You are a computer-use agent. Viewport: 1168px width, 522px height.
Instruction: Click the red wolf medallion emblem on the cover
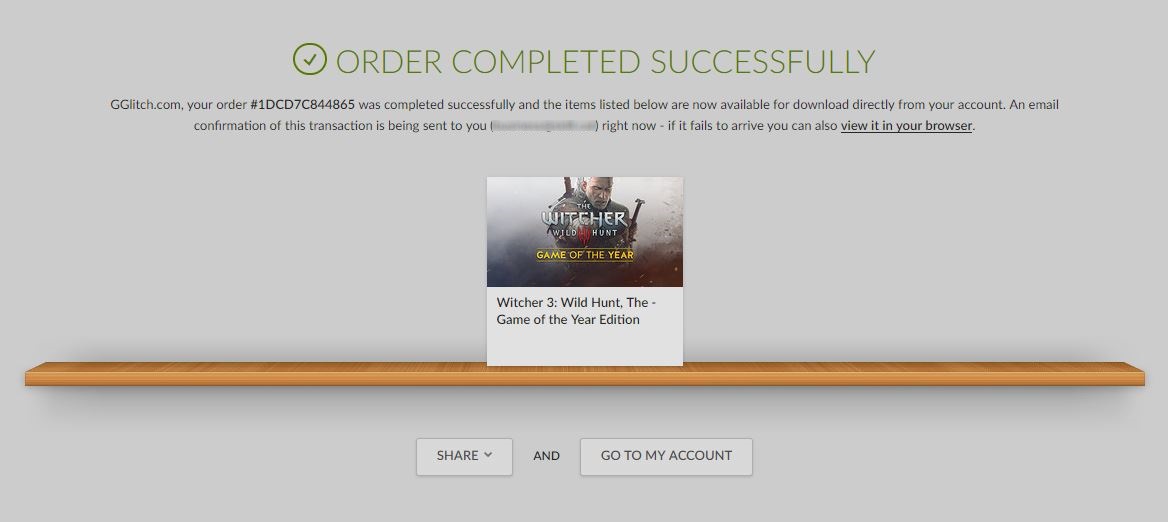coord(585,235)
